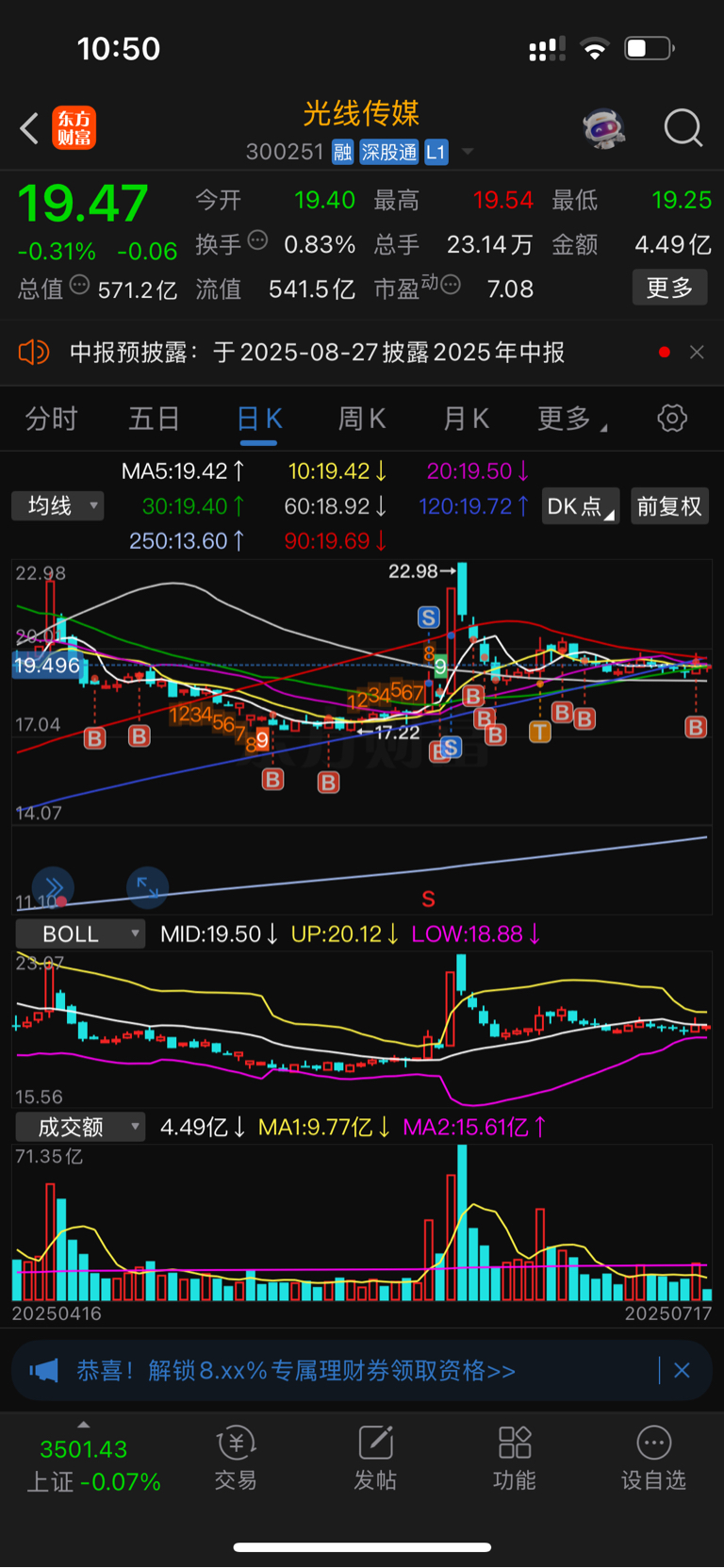The height and width of the screenshot is (1568, 724).
Task: Tap the MA5:19.42 value label
Action: click(184, 470)
